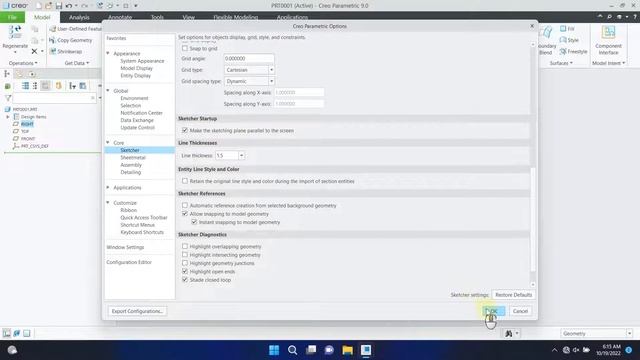Collapse the Core category

[108, 142]
